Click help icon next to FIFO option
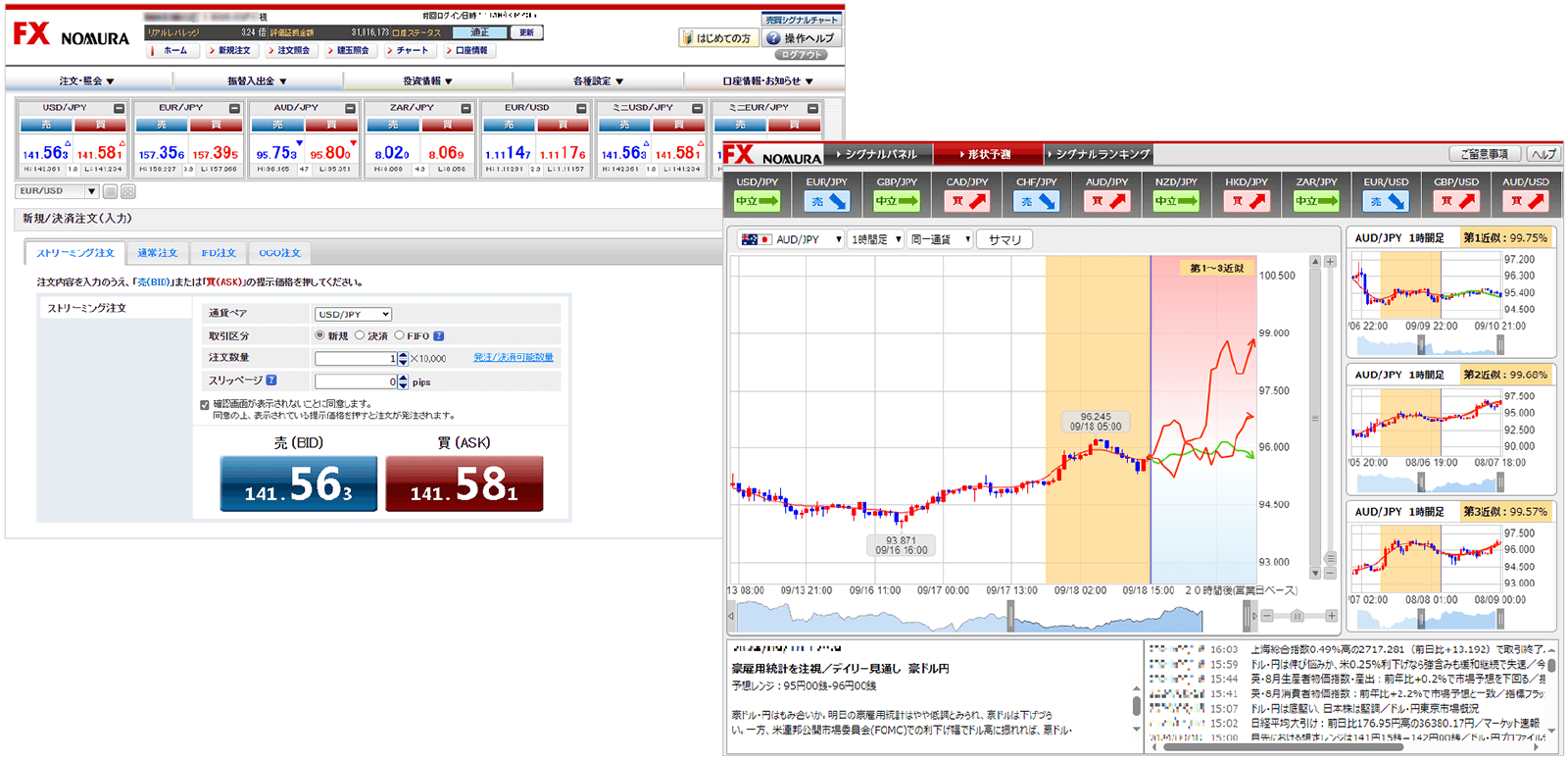 439,336
